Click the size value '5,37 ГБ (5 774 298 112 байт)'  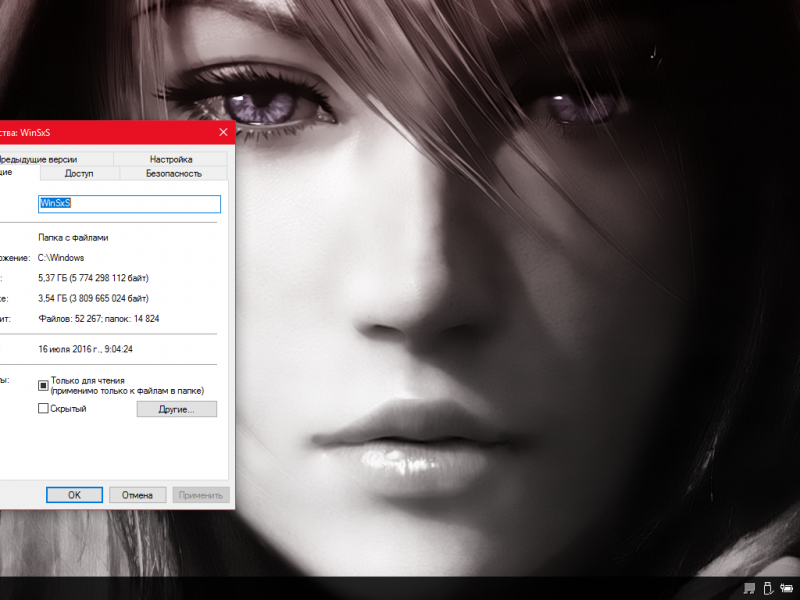pyautogui.click(x=93, y=278)
